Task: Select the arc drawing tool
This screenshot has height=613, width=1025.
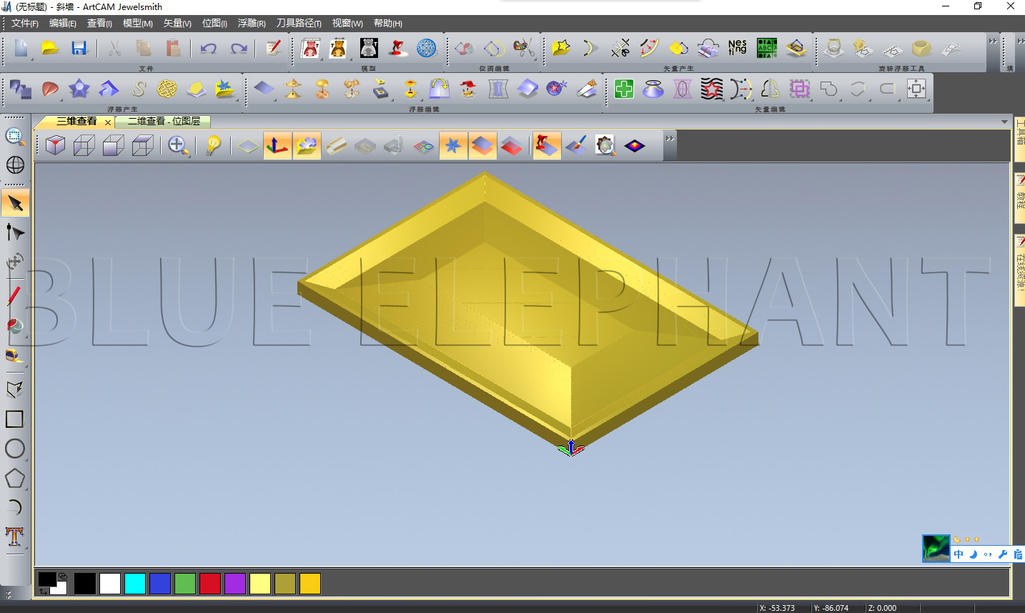Action: click(x=14, y=507)
